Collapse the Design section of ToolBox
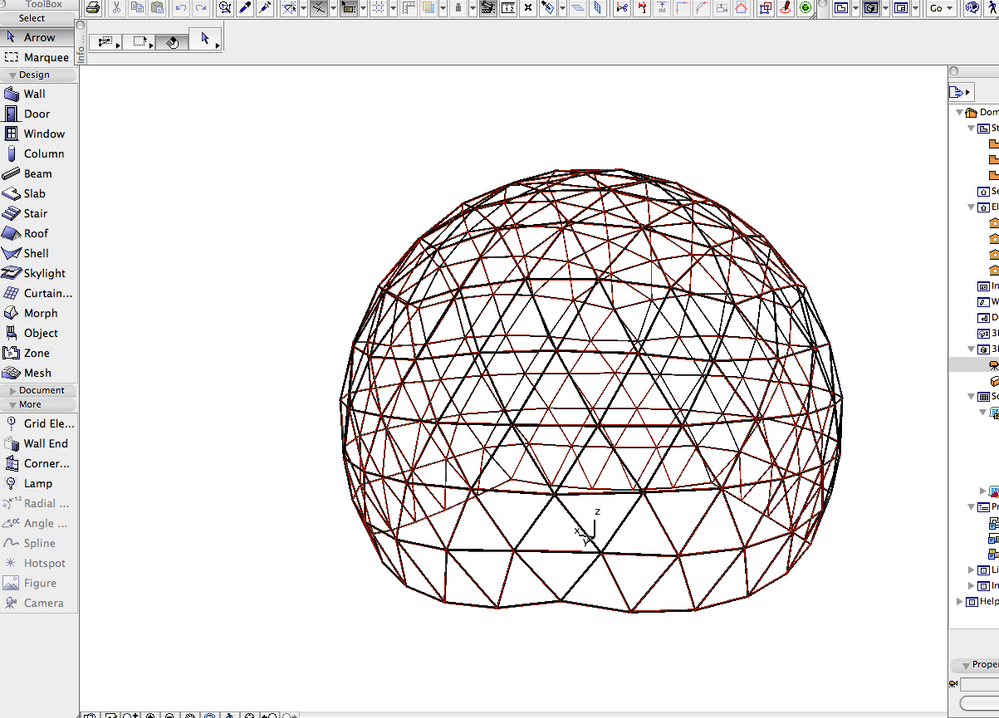Screen dimensions: 999x718 (x=33, y=75)
